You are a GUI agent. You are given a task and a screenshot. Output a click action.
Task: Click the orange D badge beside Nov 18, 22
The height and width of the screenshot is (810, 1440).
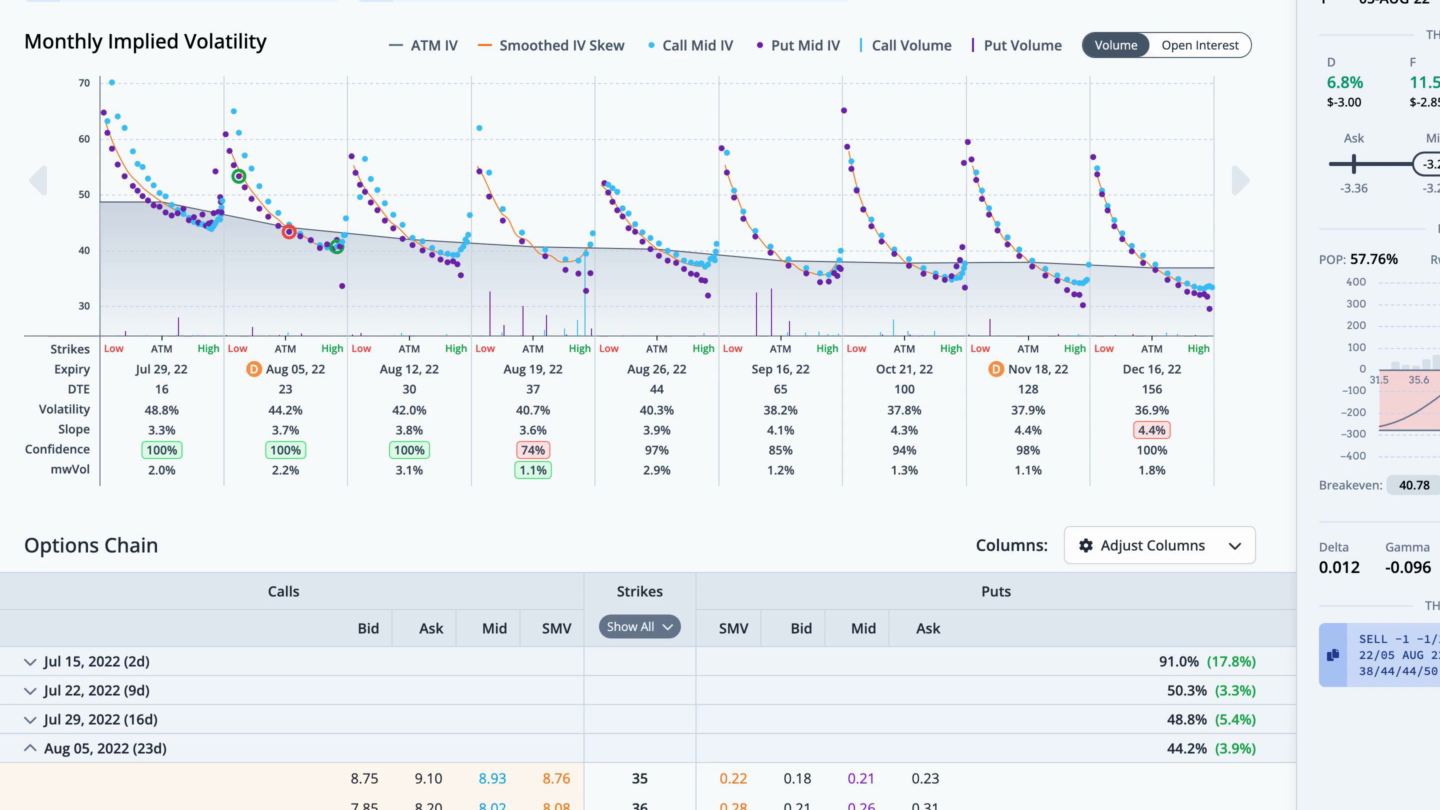pyautogui.click(x=996, y=369)
